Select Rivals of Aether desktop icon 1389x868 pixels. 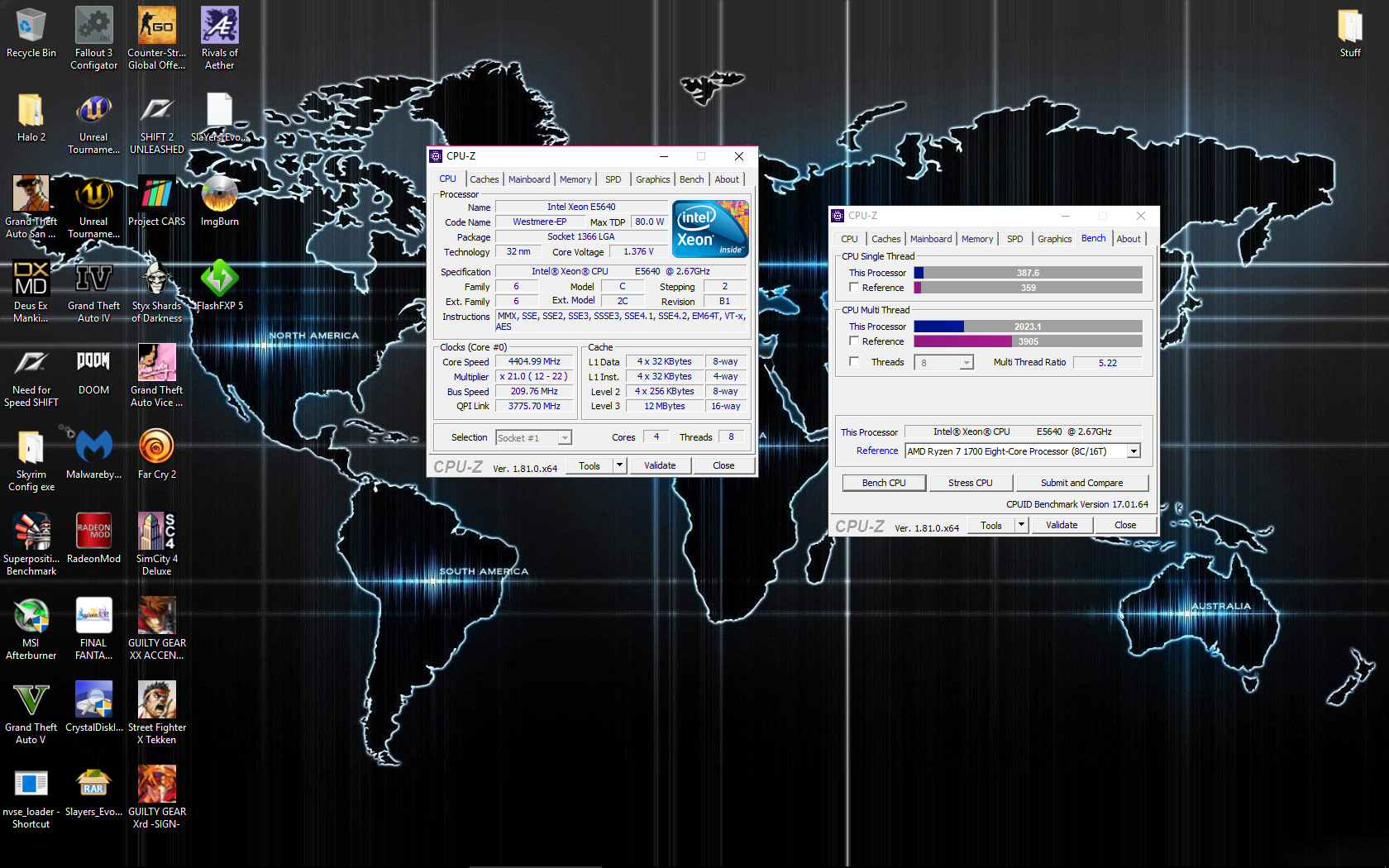click(x=220, y=38)
